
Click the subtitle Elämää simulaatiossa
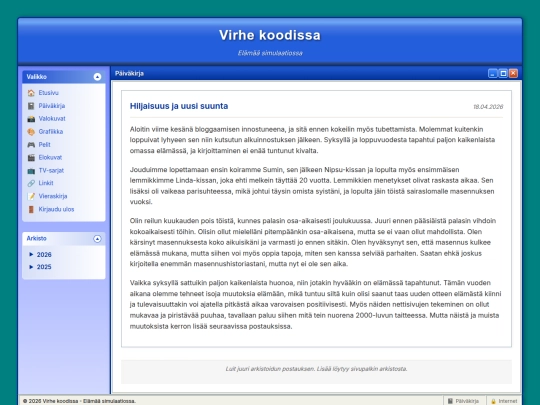tap(270, 53)
